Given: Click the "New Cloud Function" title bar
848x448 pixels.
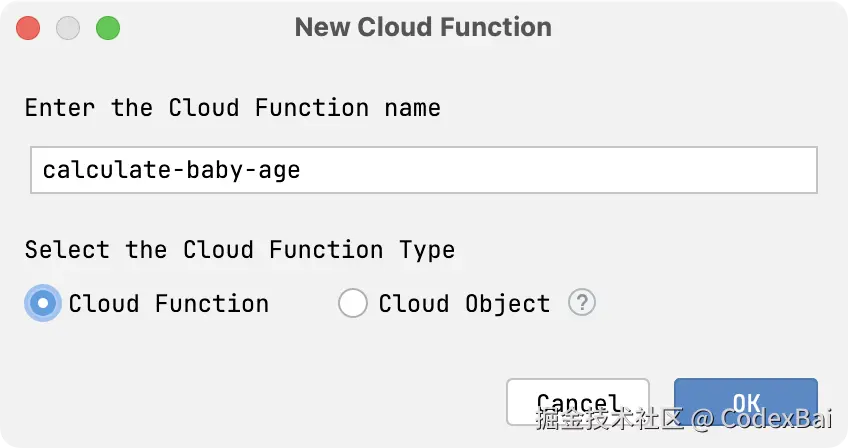Looking at the screenshot, I should (423, 27).
